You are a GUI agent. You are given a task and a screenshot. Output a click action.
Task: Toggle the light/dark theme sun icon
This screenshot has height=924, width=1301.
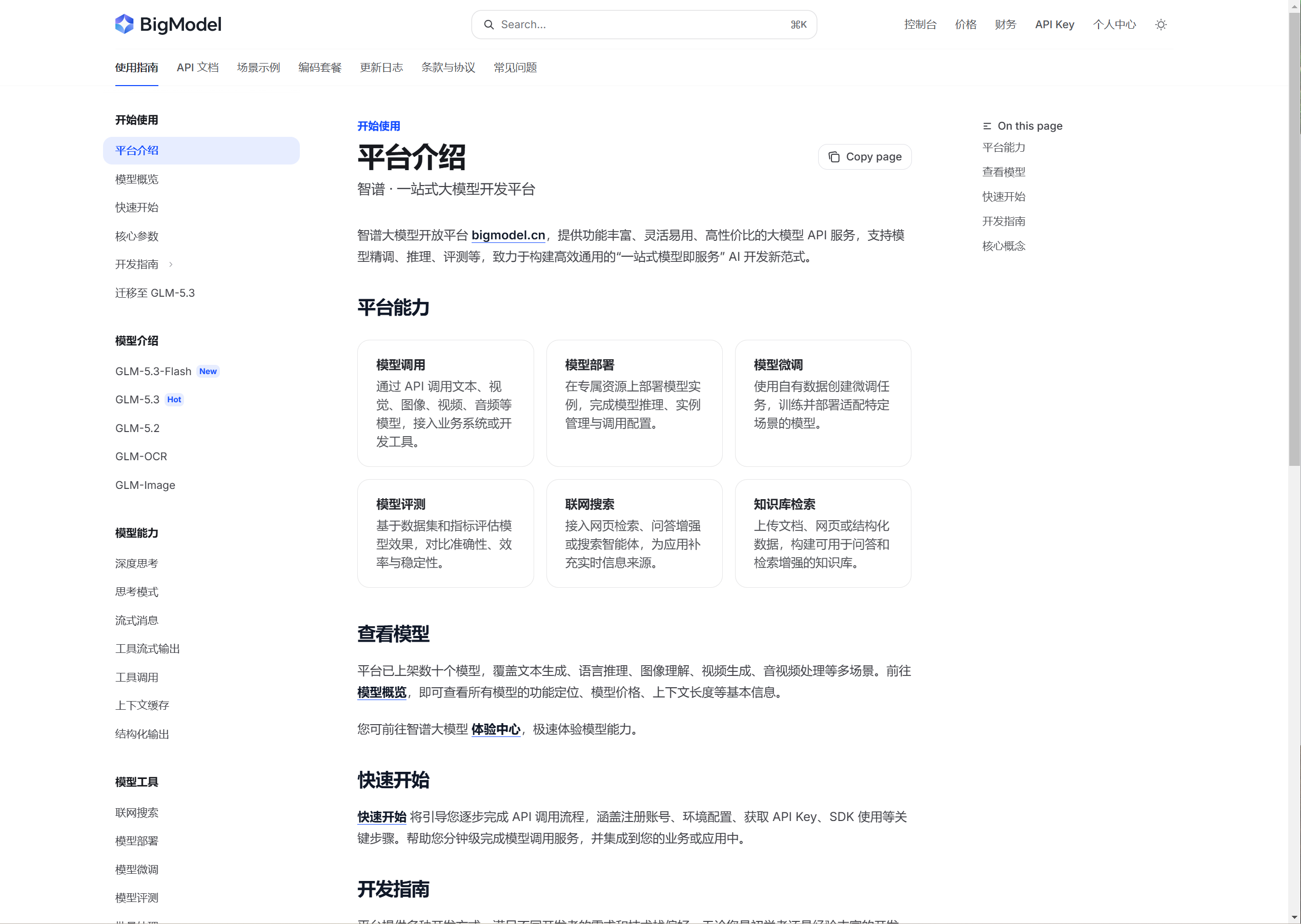coord(1161,25)
